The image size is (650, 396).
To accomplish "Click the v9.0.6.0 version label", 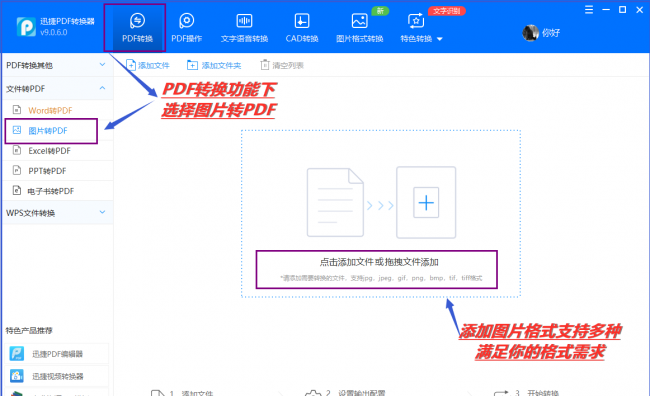I will 53,32.
